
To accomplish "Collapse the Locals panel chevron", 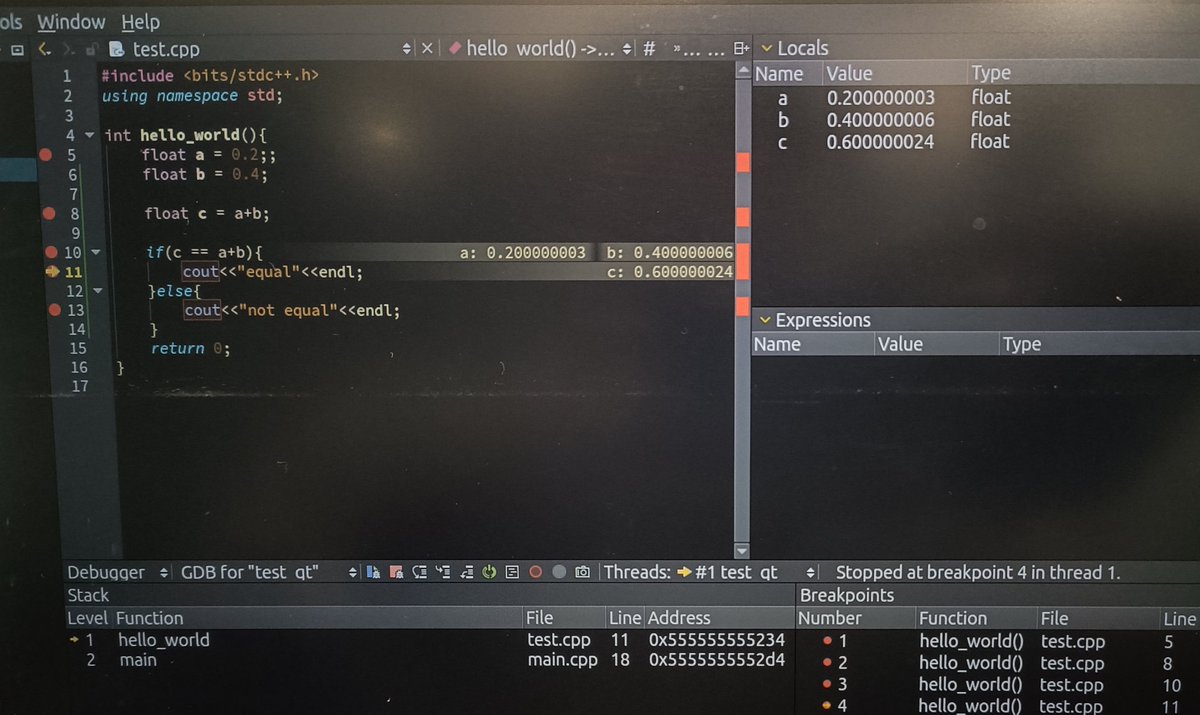I will tap(767, 48).
